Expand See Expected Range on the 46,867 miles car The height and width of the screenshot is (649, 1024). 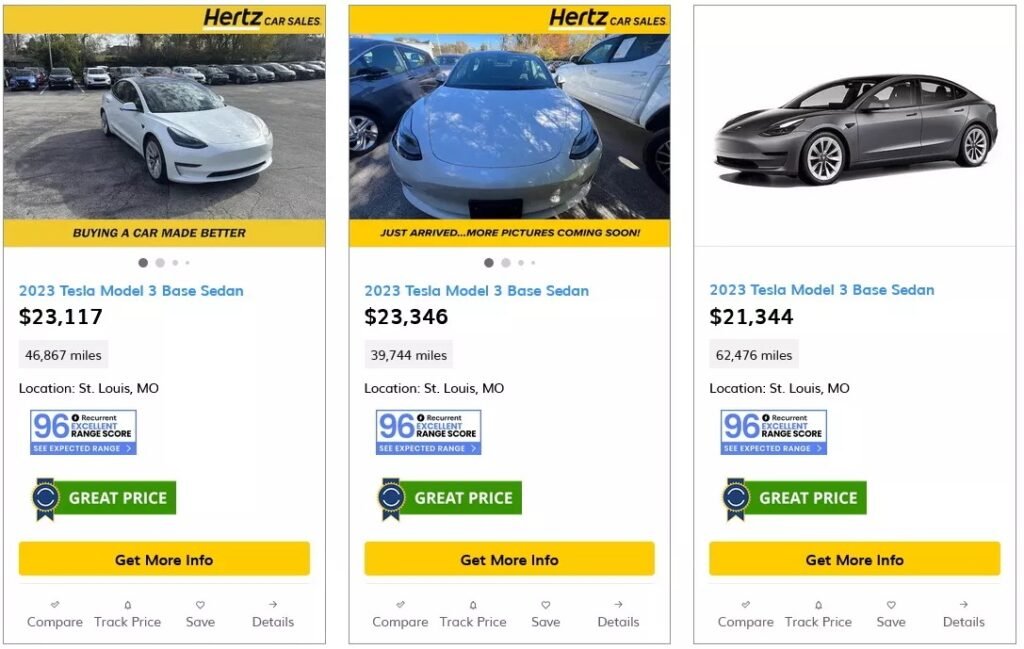coord(83,449)
